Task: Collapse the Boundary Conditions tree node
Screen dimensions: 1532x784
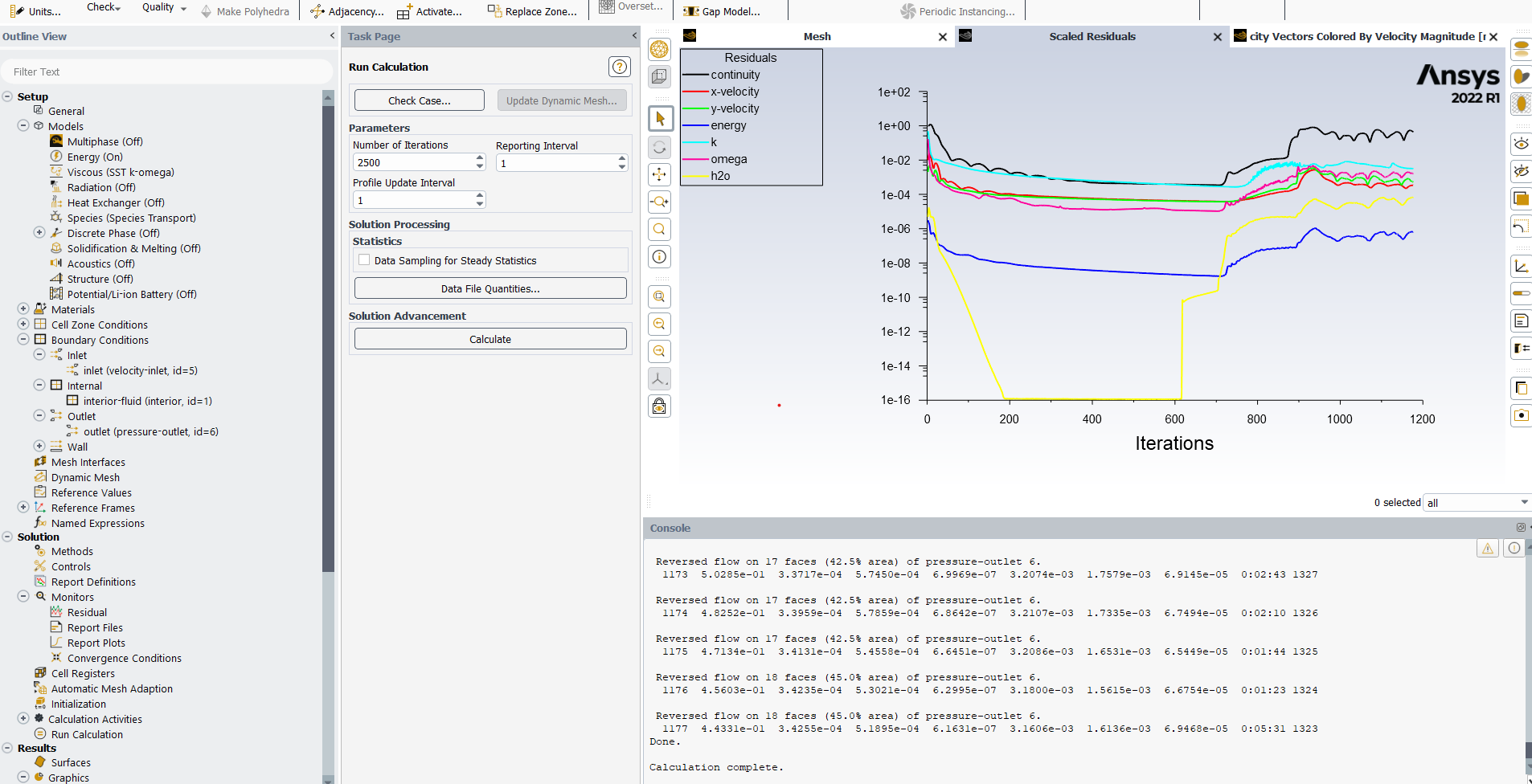Action: click(x=23, y=340)
